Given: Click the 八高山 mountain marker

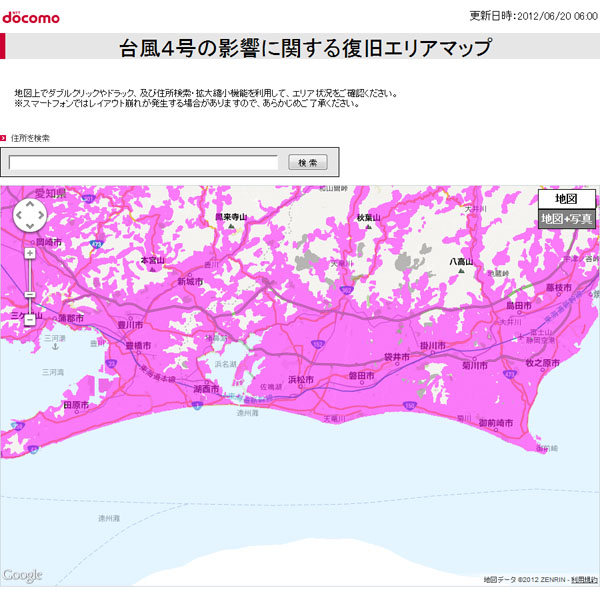Looking at the screenshot, I should [x=460, y=262].
